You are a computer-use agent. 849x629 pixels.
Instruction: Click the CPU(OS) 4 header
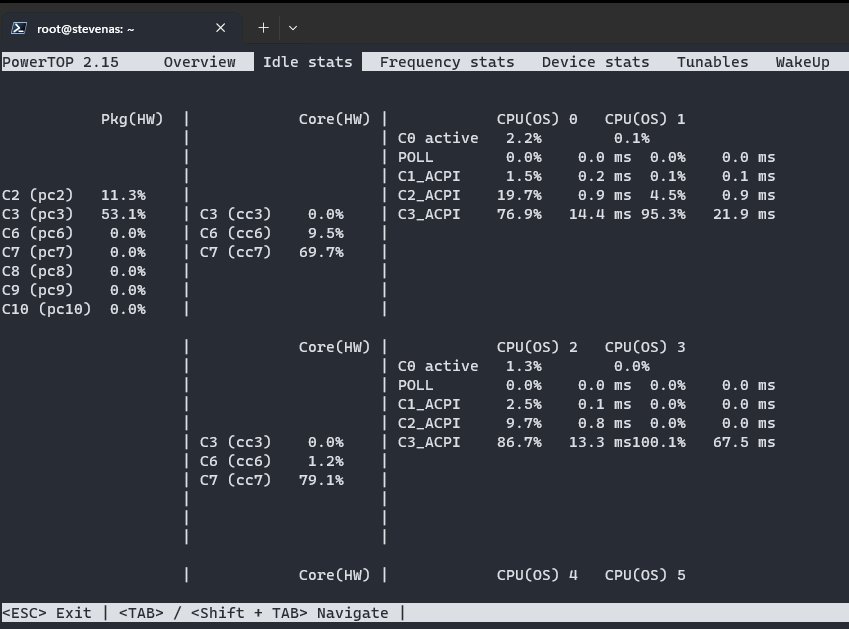coord(537,575)
